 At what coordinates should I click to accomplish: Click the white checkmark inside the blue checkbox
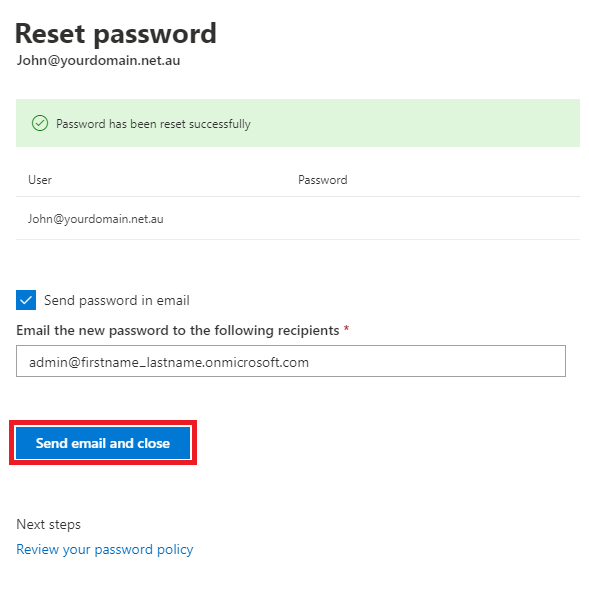tap(26, 300)
